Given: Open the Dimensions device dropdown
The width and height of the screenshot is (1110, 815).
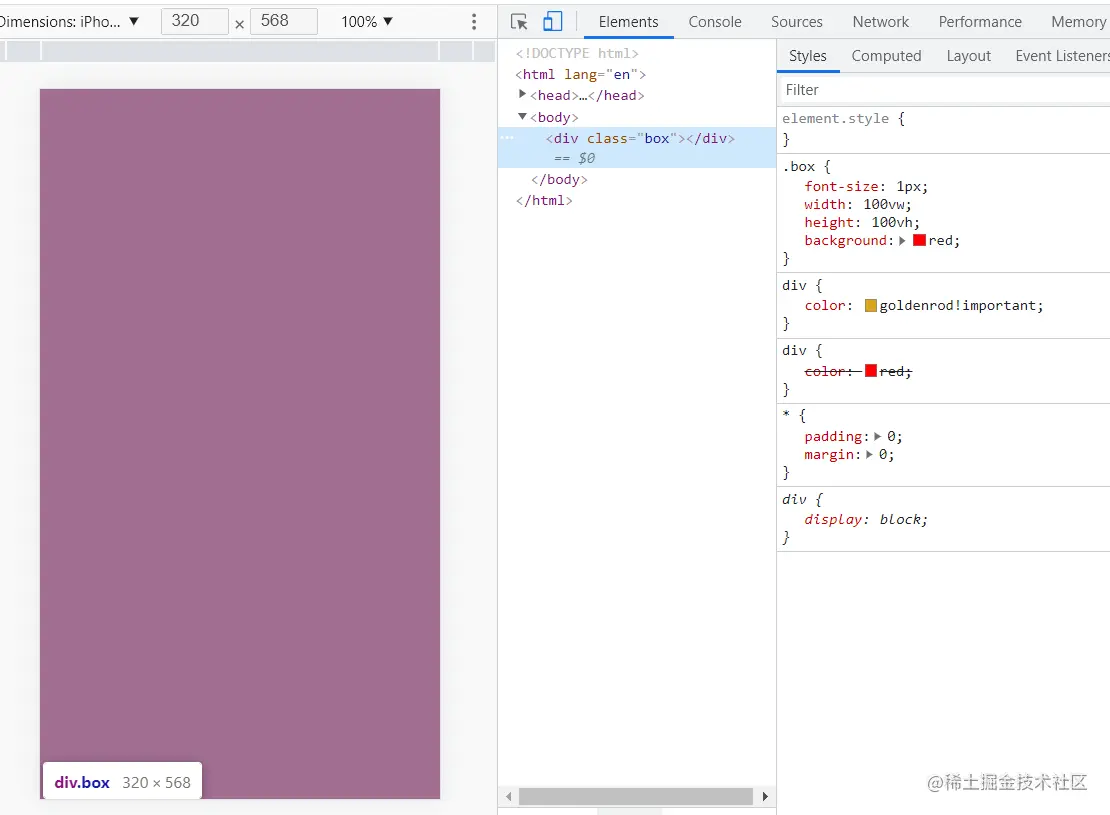Looking at the screenshot, I should (69, 21).
